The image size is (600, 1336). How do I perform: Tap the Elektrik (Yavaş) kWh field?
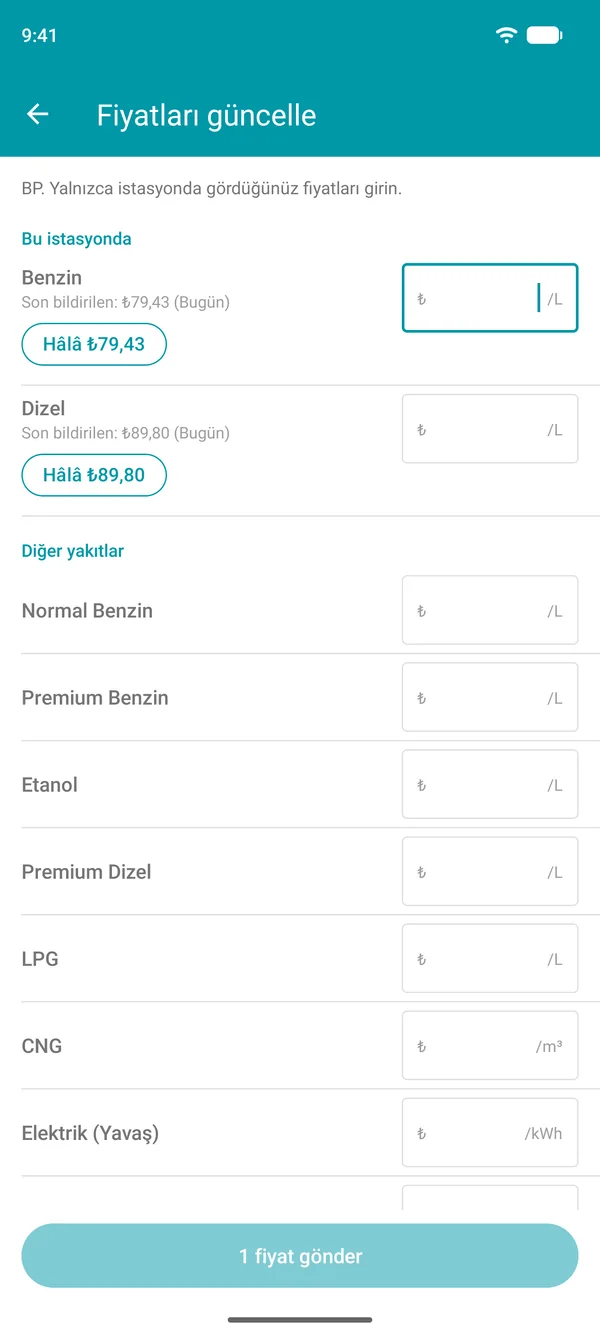point(490,1132)
